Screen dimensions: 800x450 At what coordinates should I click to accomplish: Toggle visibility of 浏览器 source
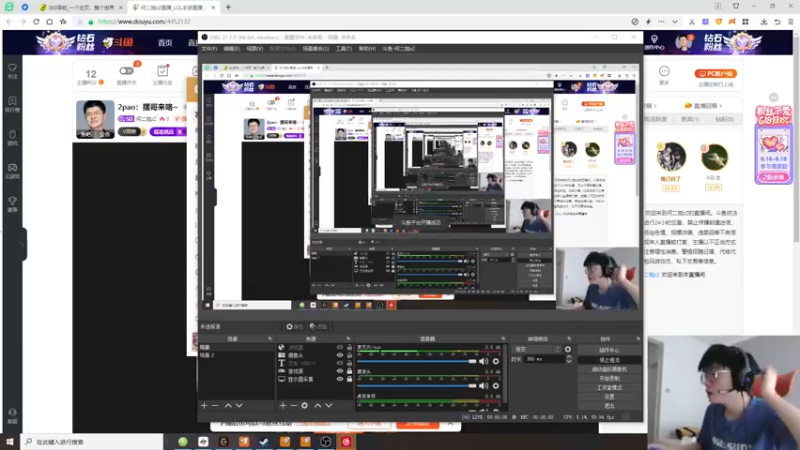tap(340, 347)
